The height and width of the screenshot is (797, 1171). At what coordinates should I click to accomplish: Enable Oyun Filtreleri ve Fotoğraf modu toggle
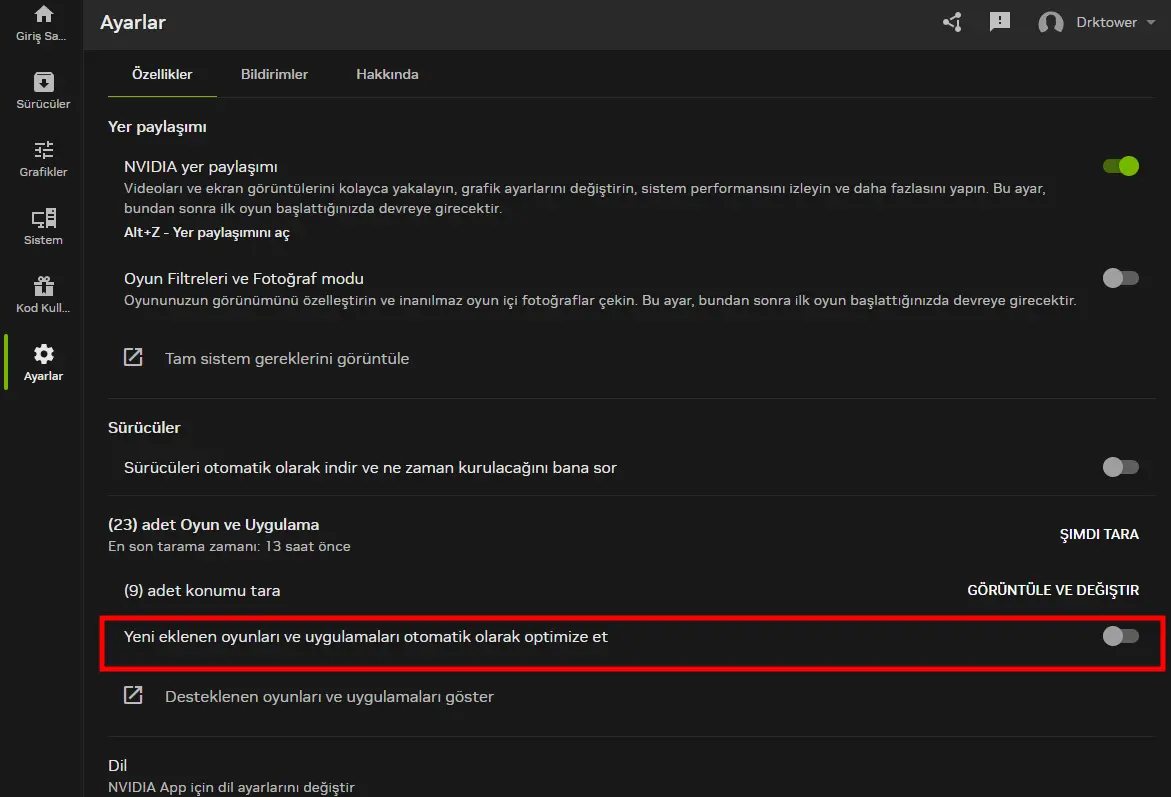point(1120,278)
